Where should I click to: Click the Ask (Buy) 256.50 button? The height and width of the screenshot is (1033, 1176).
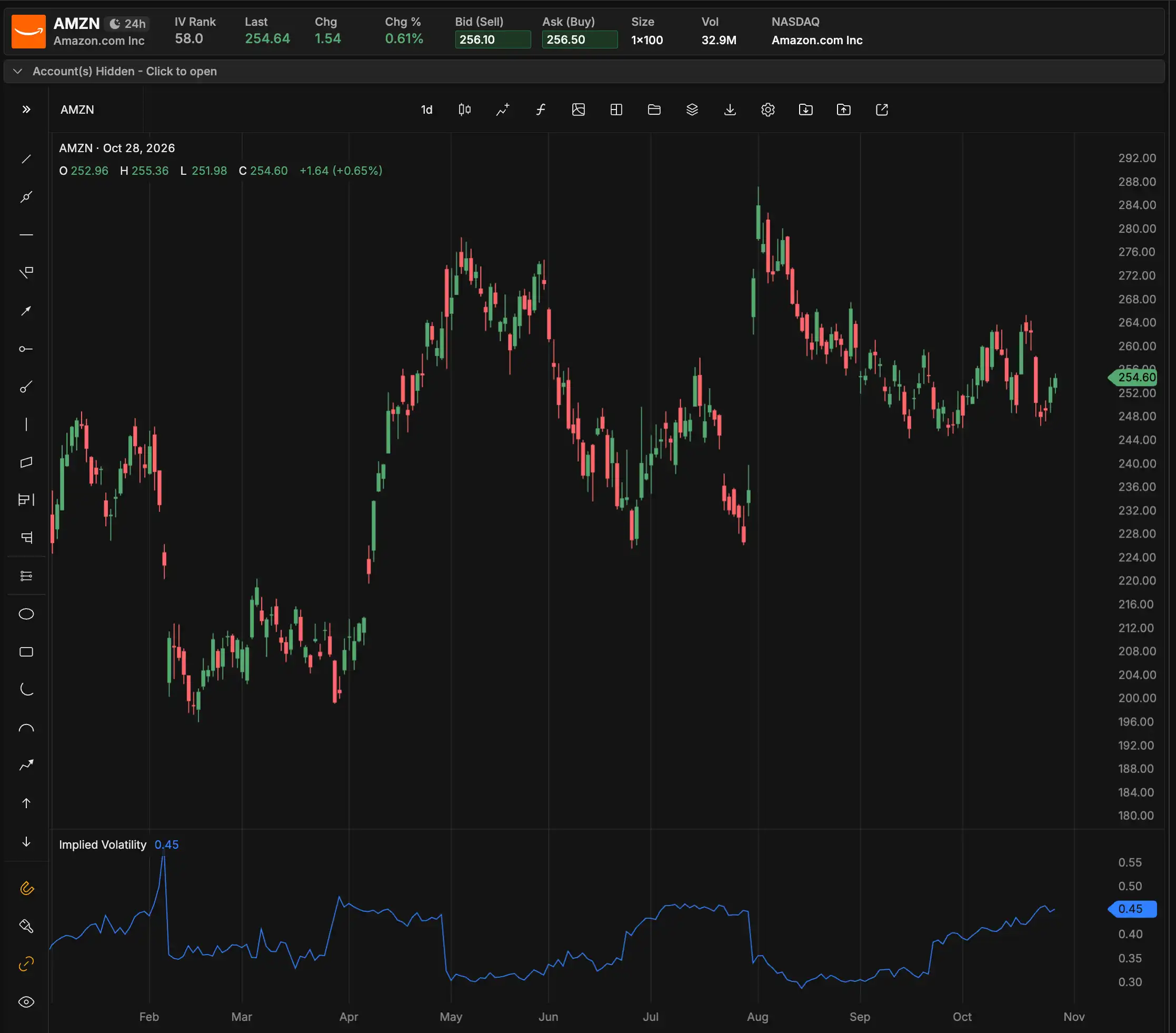(580, 39)
